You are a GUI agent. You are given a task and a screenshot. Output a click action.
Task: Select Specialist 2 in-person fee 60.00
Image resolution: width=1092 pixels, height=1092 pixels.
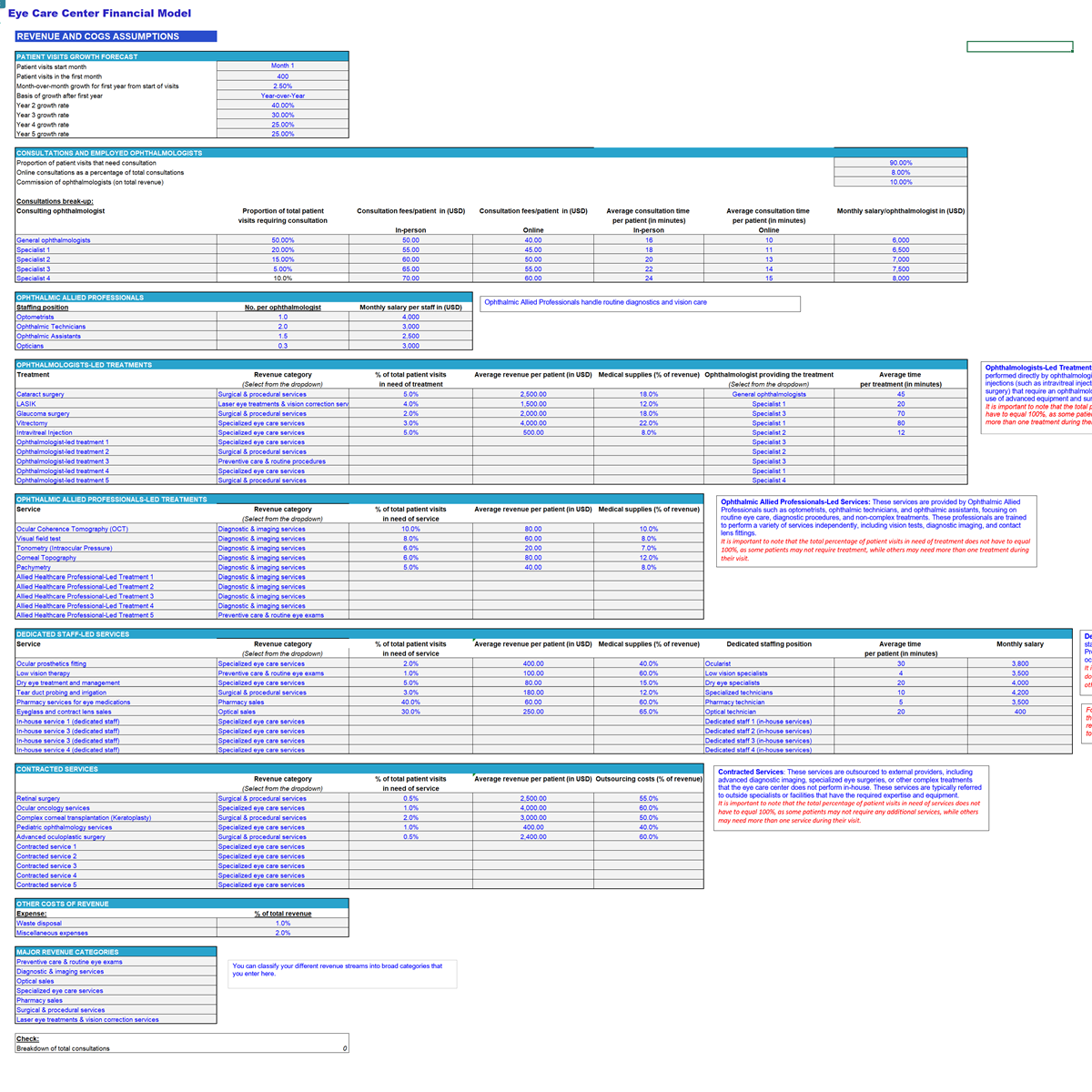410,259
